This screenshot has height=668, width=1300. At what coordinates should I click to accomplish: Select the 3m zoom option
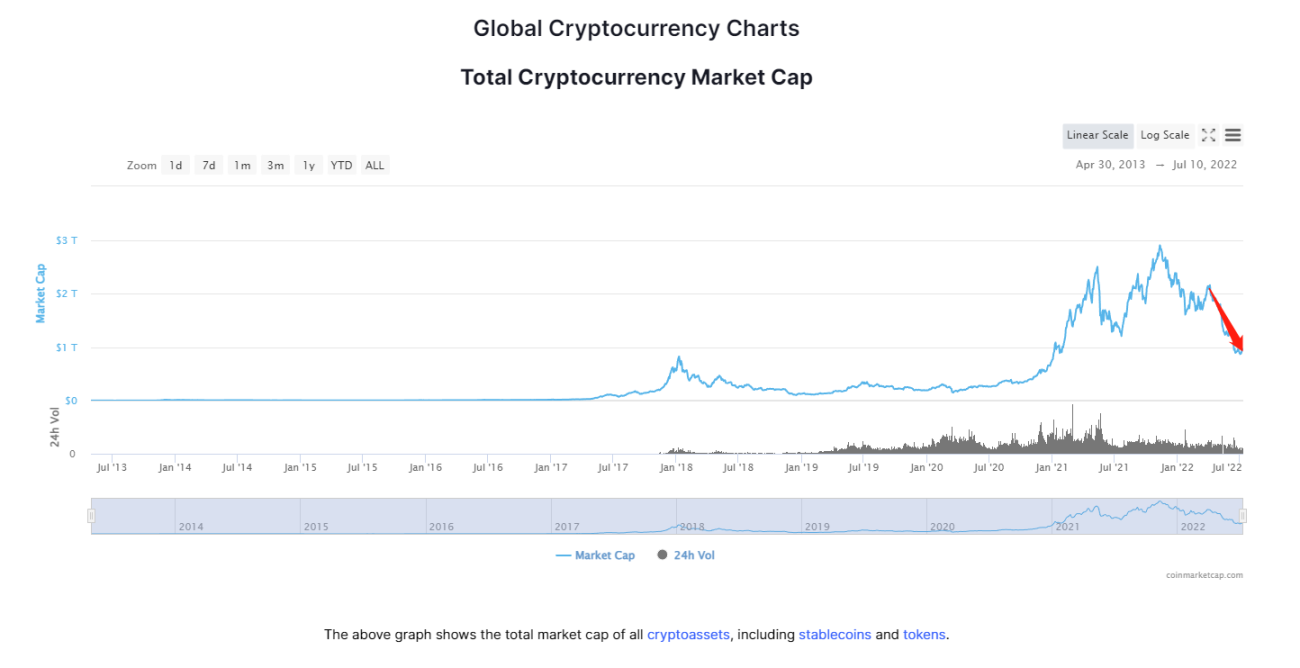[x=275, y=165]
